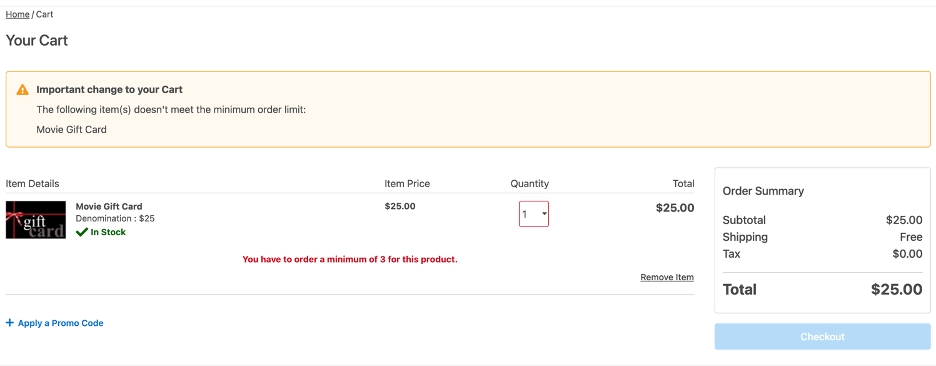Click the Total $25.00 in Order Summary
Screen dimensions: 936x366
[896, 290]
